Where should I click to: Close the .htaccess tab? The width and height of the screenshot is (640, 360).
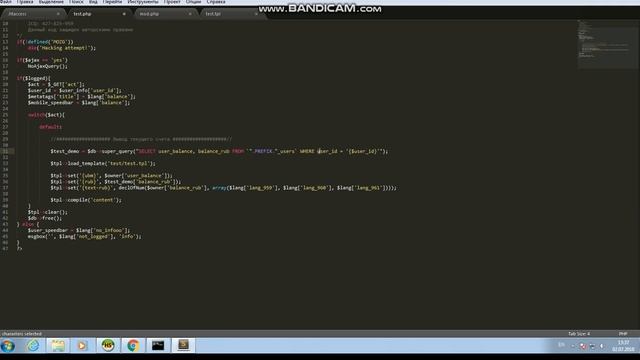click(58, 14)
